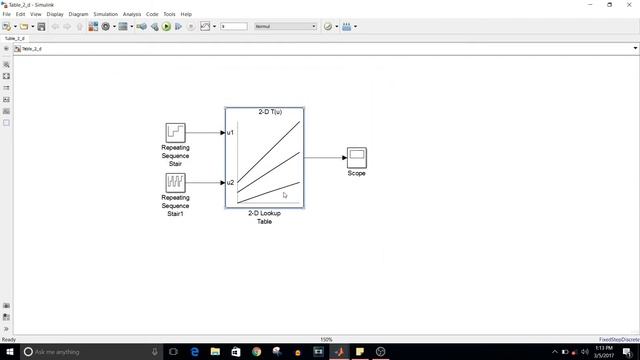Expand the Open model dropdown arrow
This screenshot has height=360, width=640.
tap(33, 27)
